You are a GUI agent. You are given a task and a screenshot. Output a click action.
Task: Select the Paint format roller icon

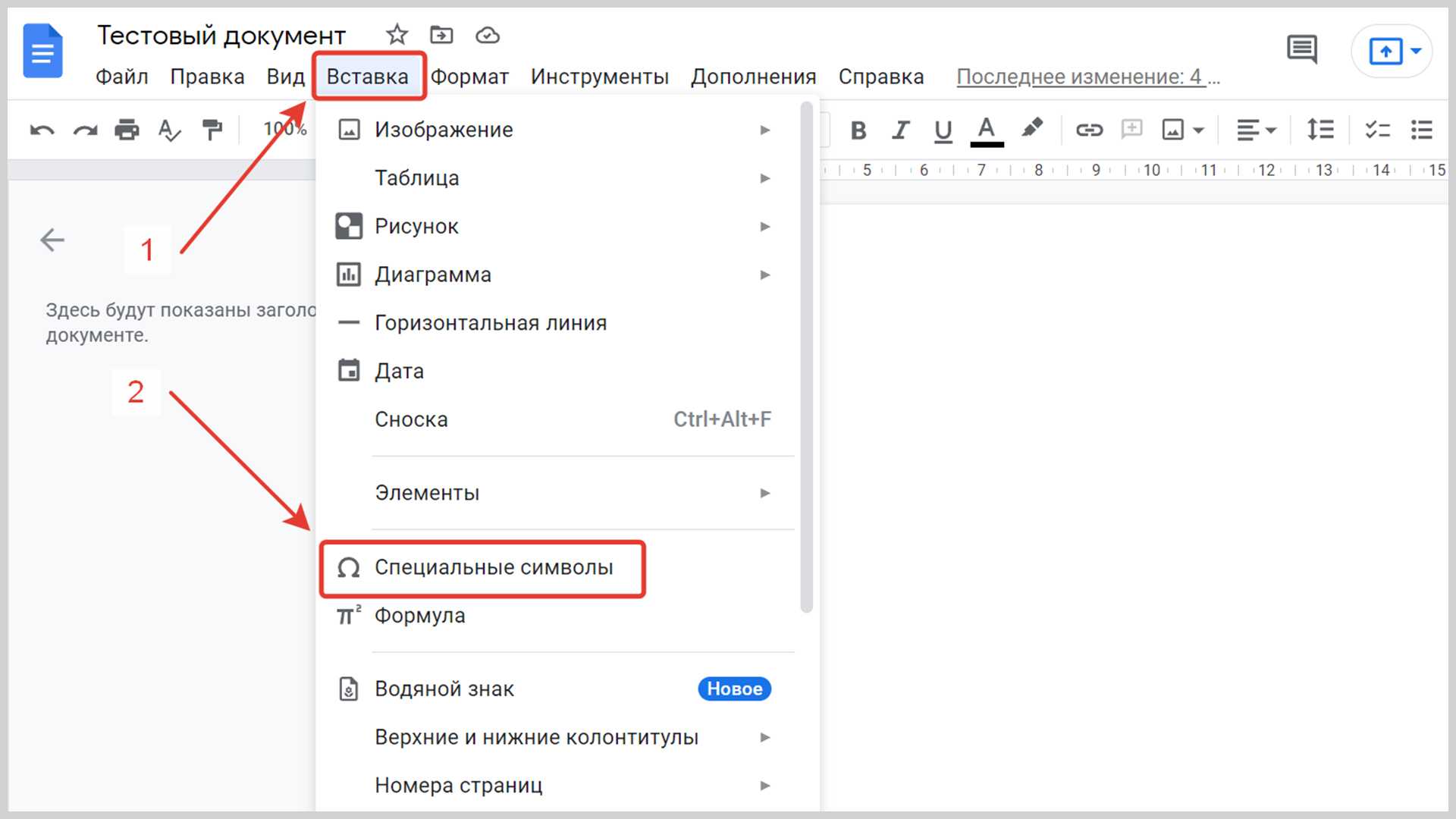pyautogui.click(x=212, y=130)
